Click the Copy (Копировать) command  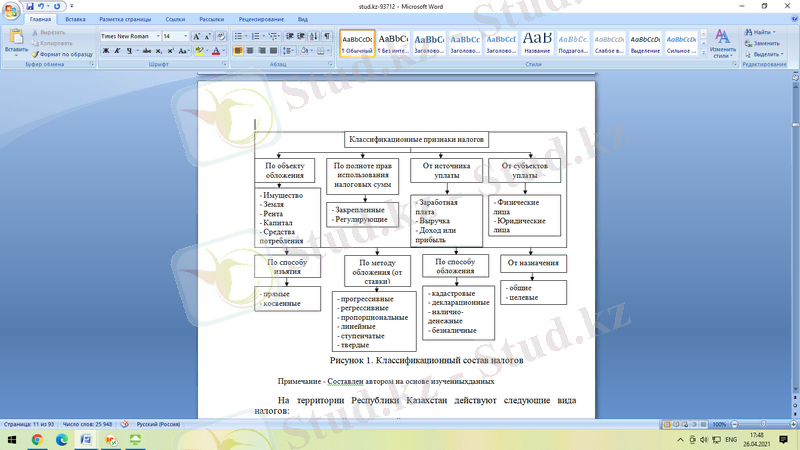point(52,43)
